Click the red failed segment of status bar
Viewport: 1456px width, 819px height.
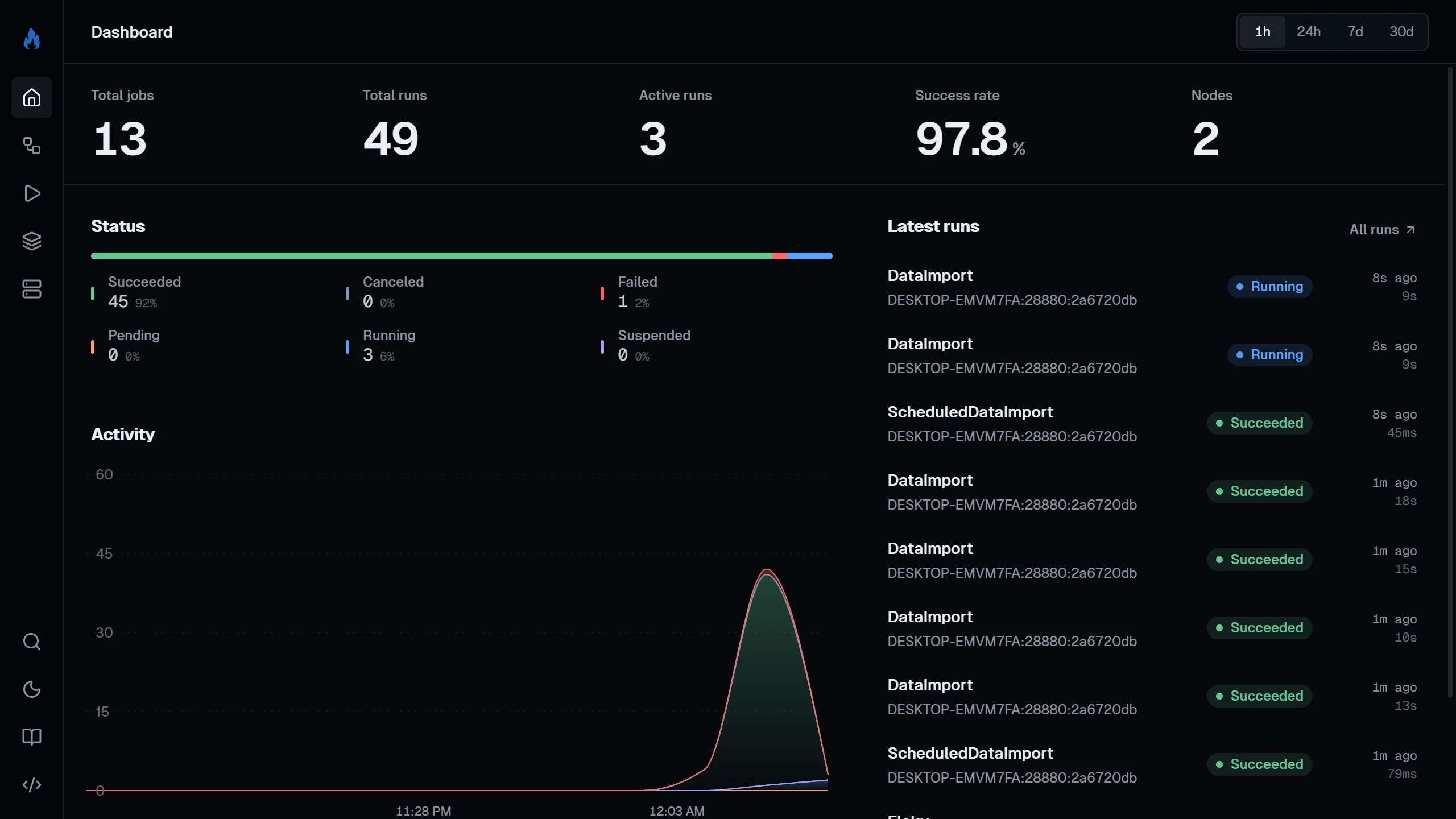[780, 256]
